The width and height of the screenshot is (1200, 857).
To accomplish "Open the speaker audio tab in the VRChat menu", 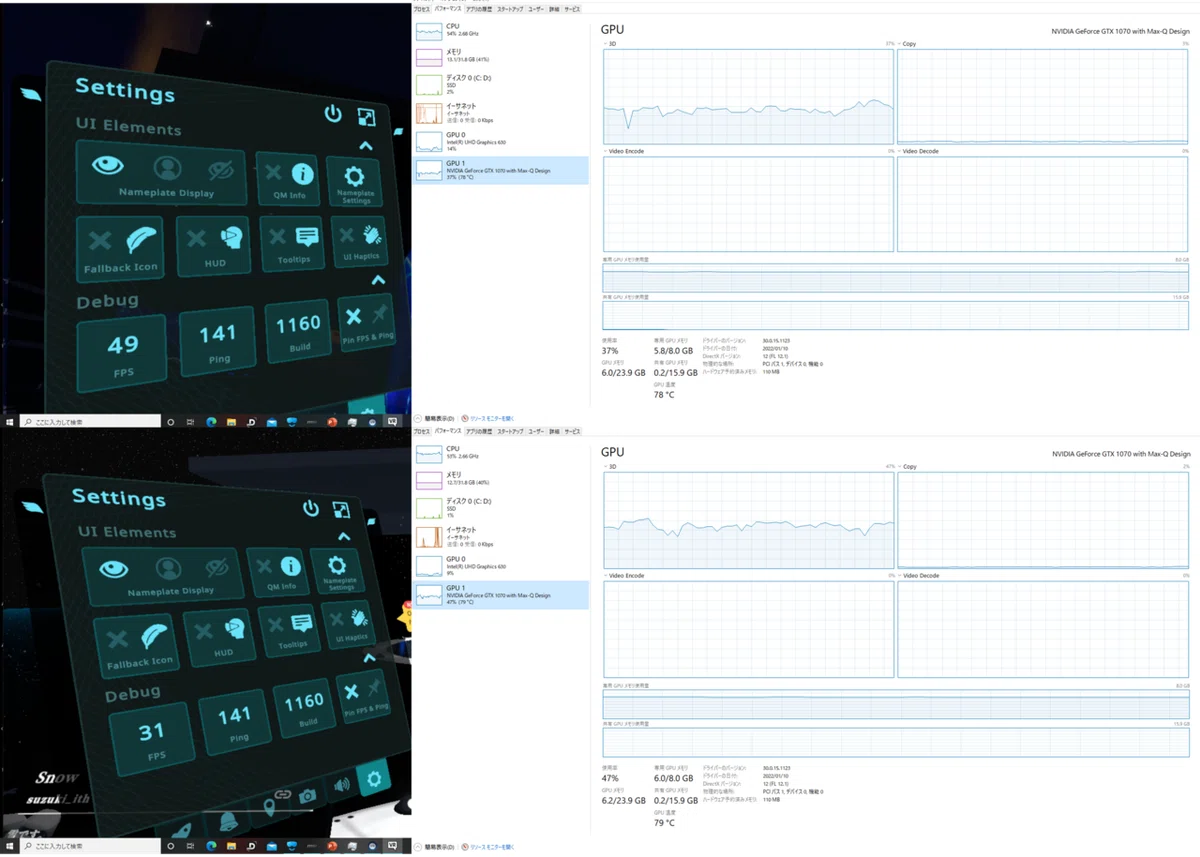I will pyautogui.click(x=342, y=785).
